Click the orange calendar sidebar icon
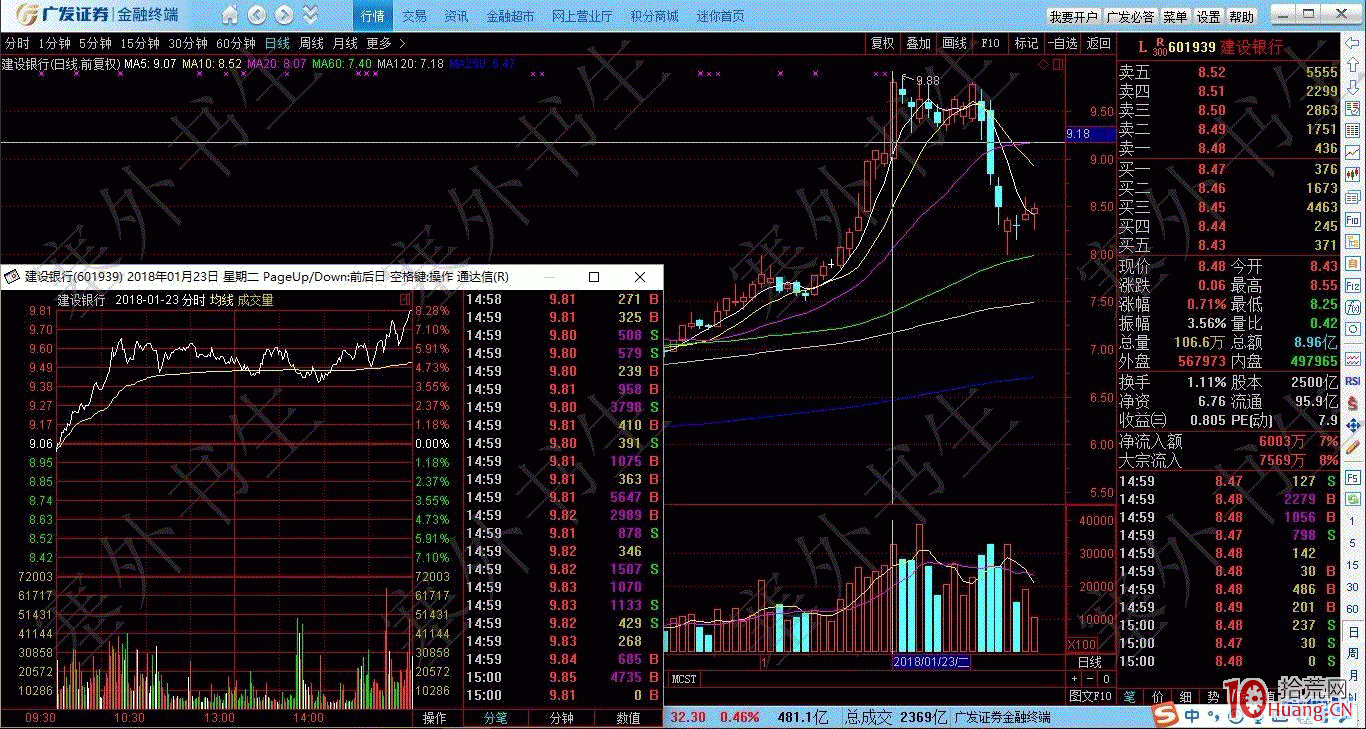Image resolution: width=1366 pixels, height=729 pixels. pyautogui.click(x=1352, y=262)
